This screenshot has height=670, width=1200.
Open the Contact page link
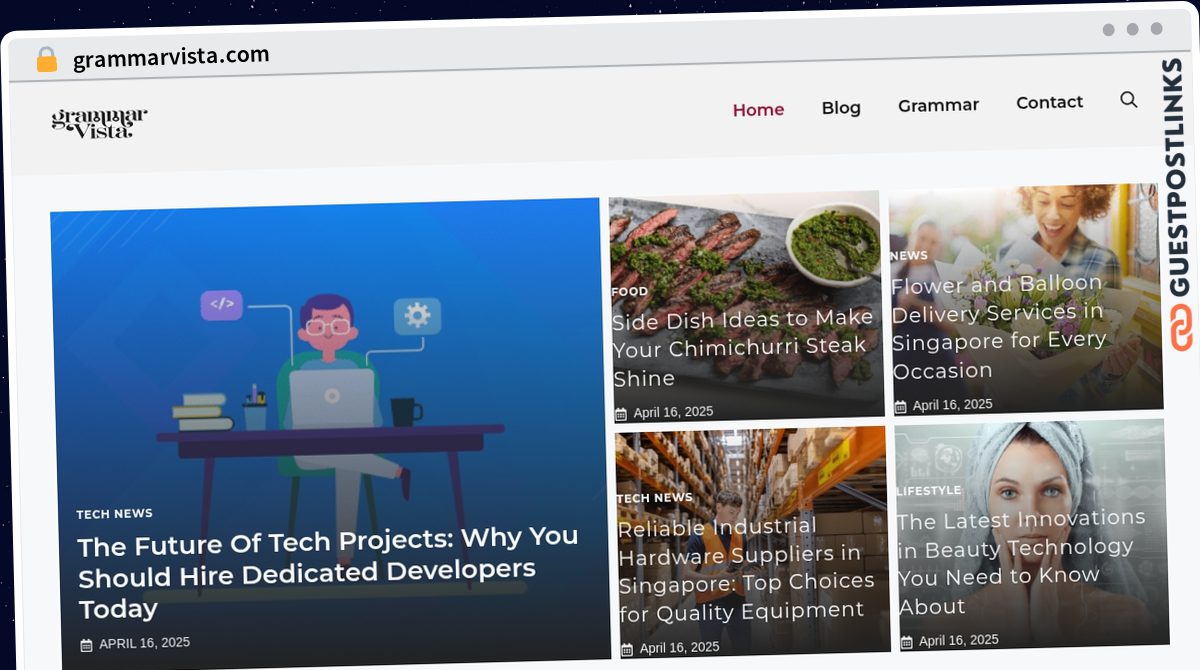coord(1049,102)
